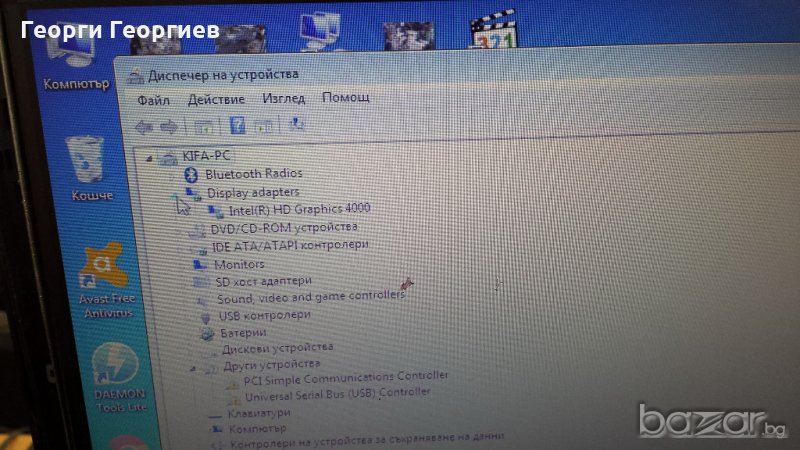Open the Действие menu
This screenshot has width=800, height=450.
215,100
